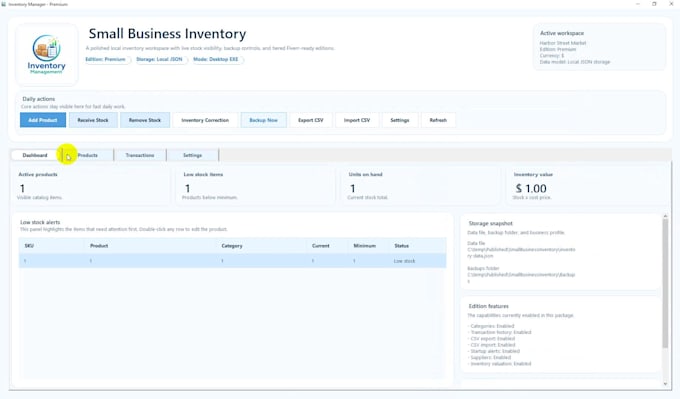
Task: Click the Active workspace heading
Action: pyautogui.click(x=562, y=33)
